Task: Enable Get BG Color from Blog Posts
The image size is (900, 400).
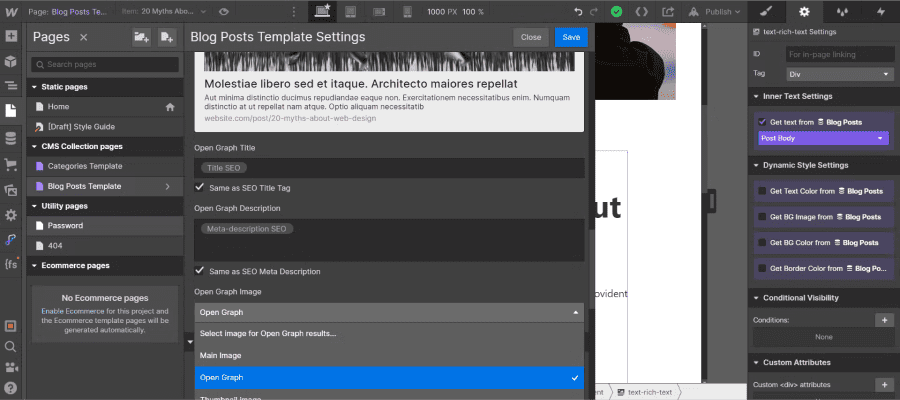Action: [x=762, y=243]
